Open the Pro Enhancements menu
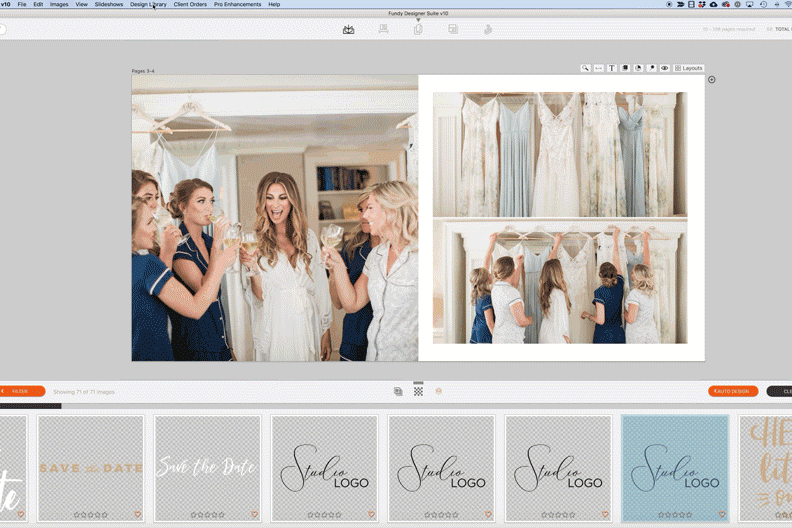 (x=237, y=4)
